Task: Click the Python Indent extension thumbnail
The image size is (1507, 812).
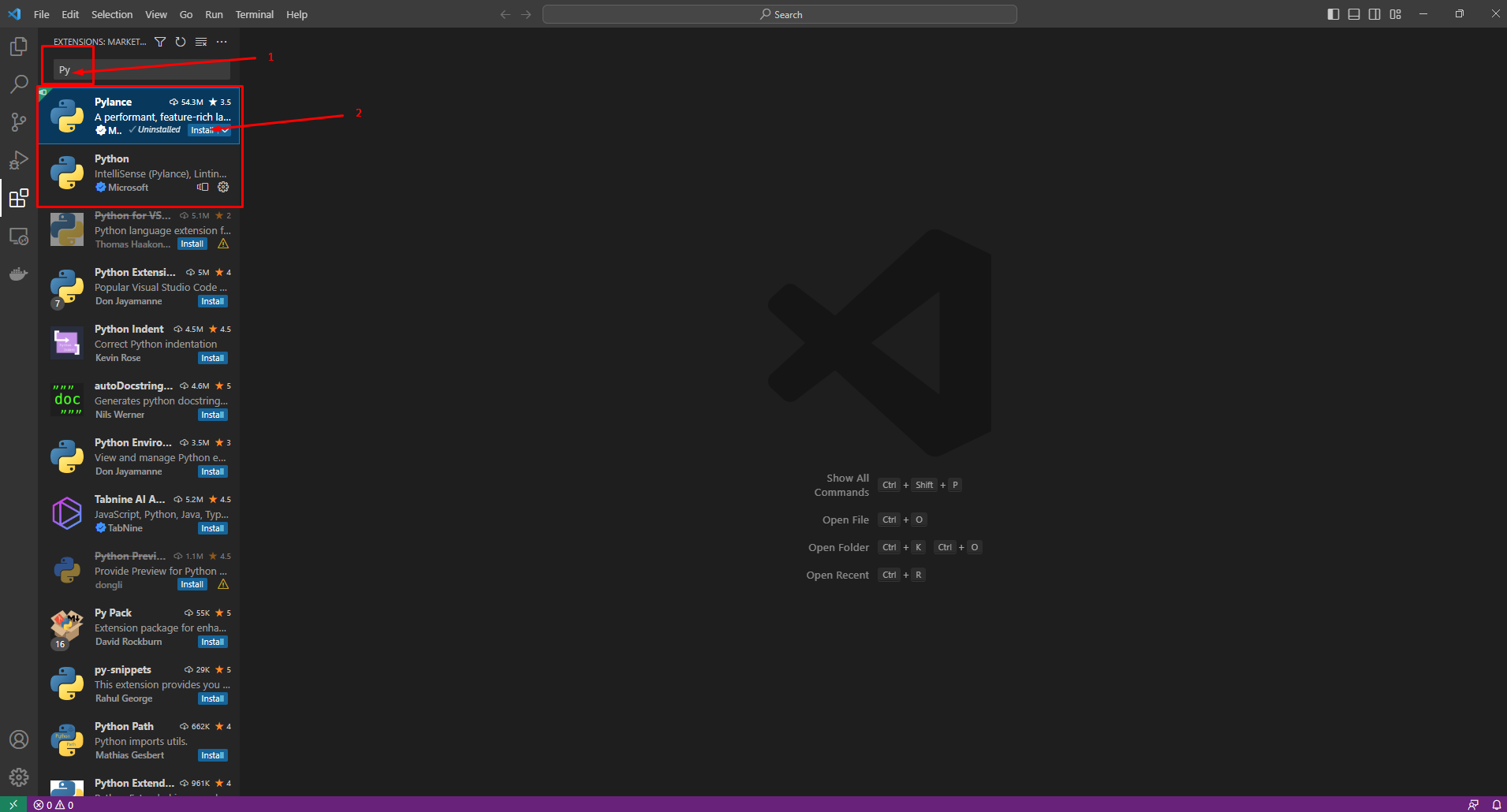Action: (x=67, y=344)
